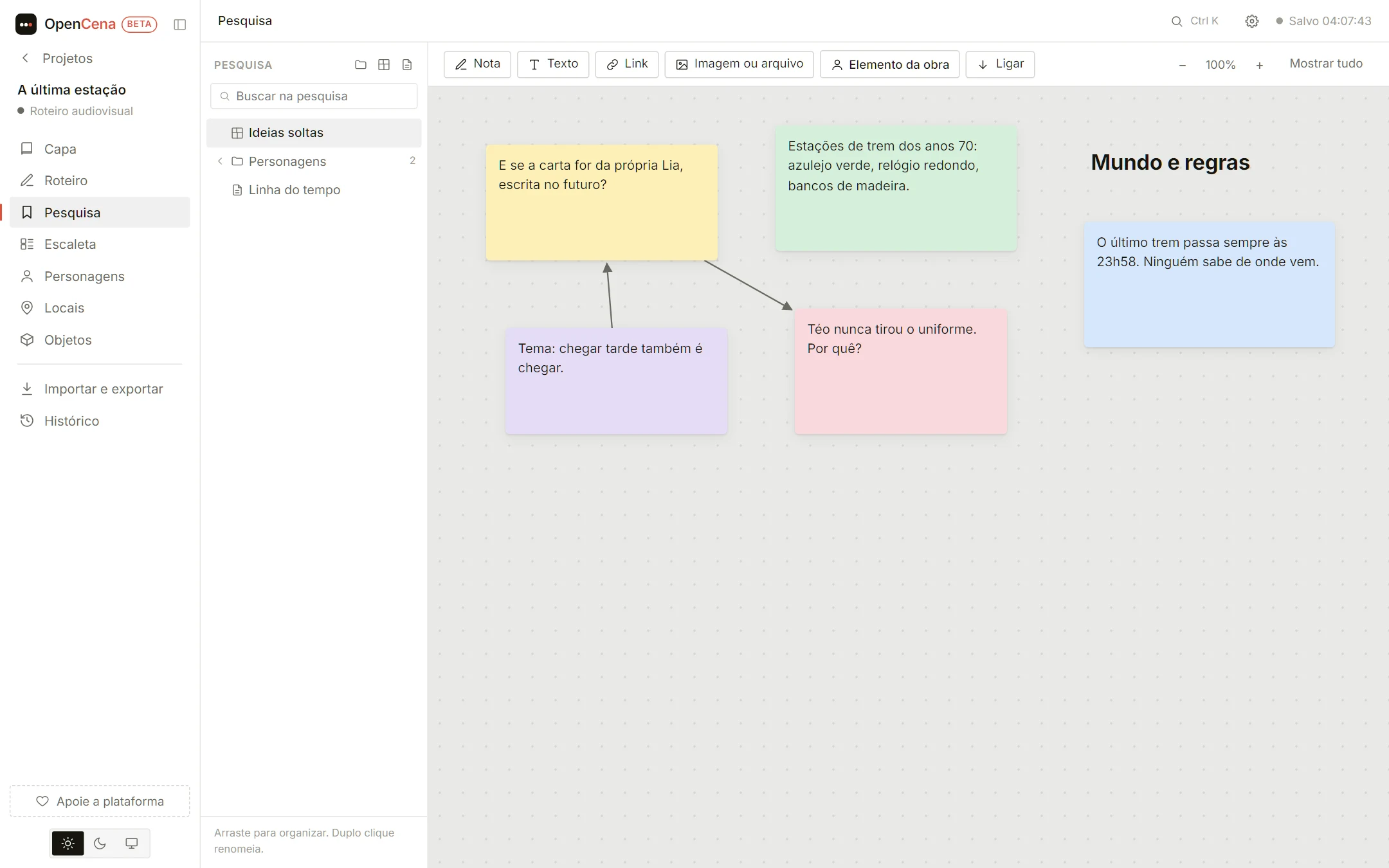The image size is (1389, 868).
Task: Activate the Ligar connector tool
Action: coord(1001,64)
